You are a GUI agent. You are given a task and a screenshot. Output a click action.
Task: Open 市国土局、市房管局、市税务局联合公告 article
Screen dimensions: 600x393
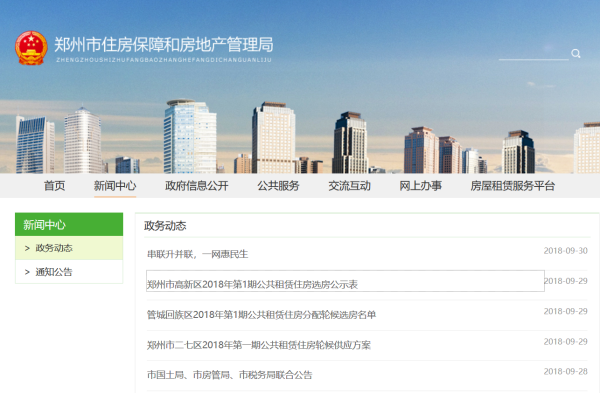230,375
